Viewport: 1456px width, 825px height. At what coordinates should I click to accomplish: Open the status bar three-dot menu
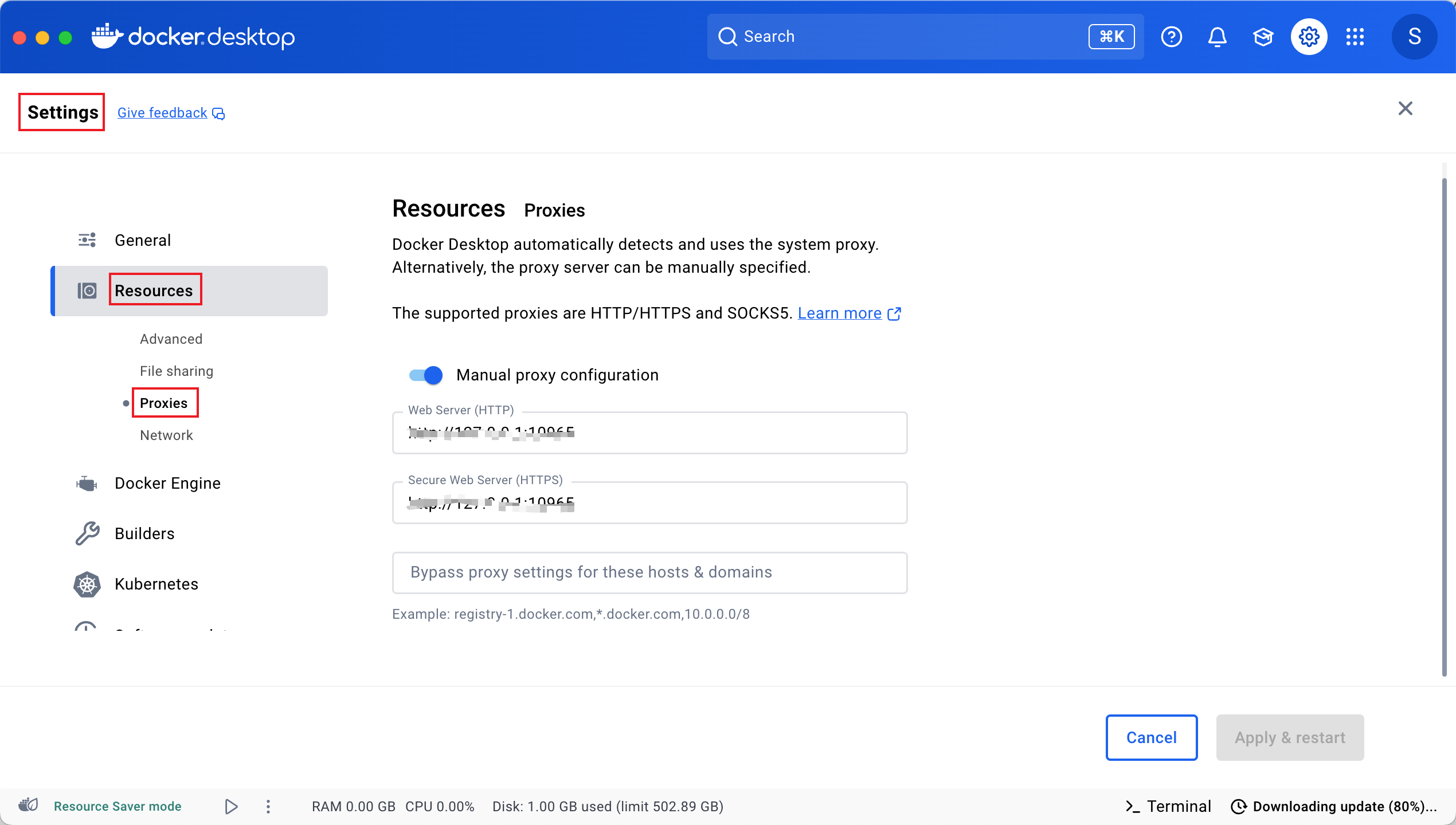pyautogui.click(x=268, y=807)
